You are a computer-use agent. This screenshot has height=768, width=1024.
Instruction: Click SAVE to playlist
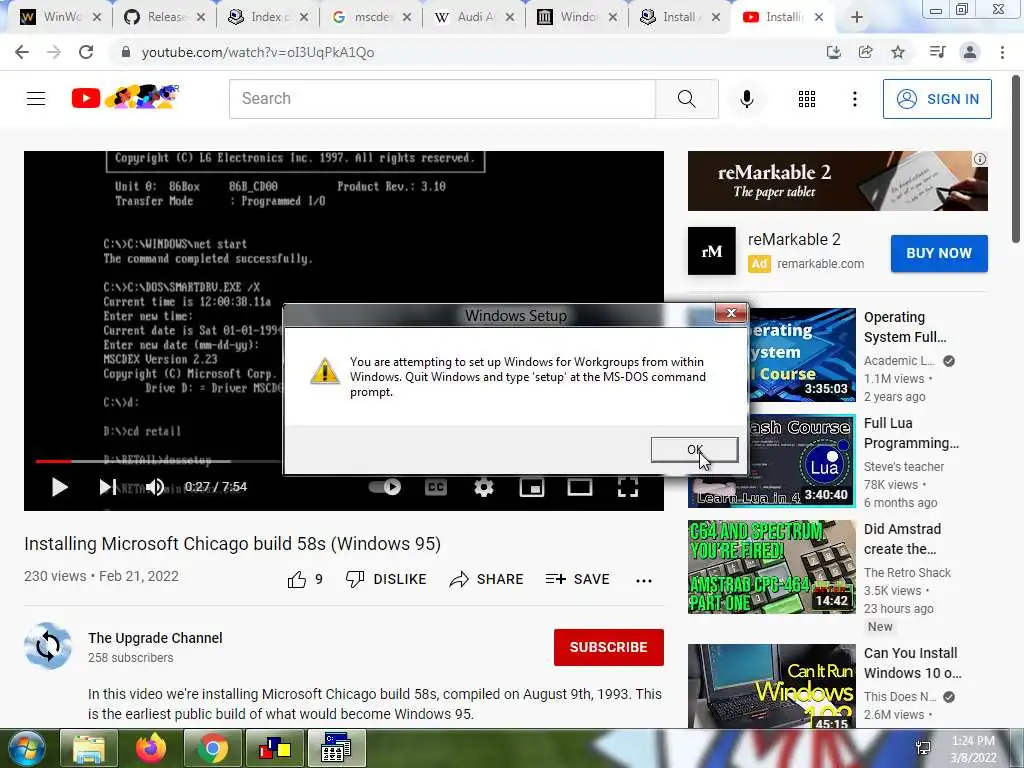pyautogui.click(x=577, y=579)
